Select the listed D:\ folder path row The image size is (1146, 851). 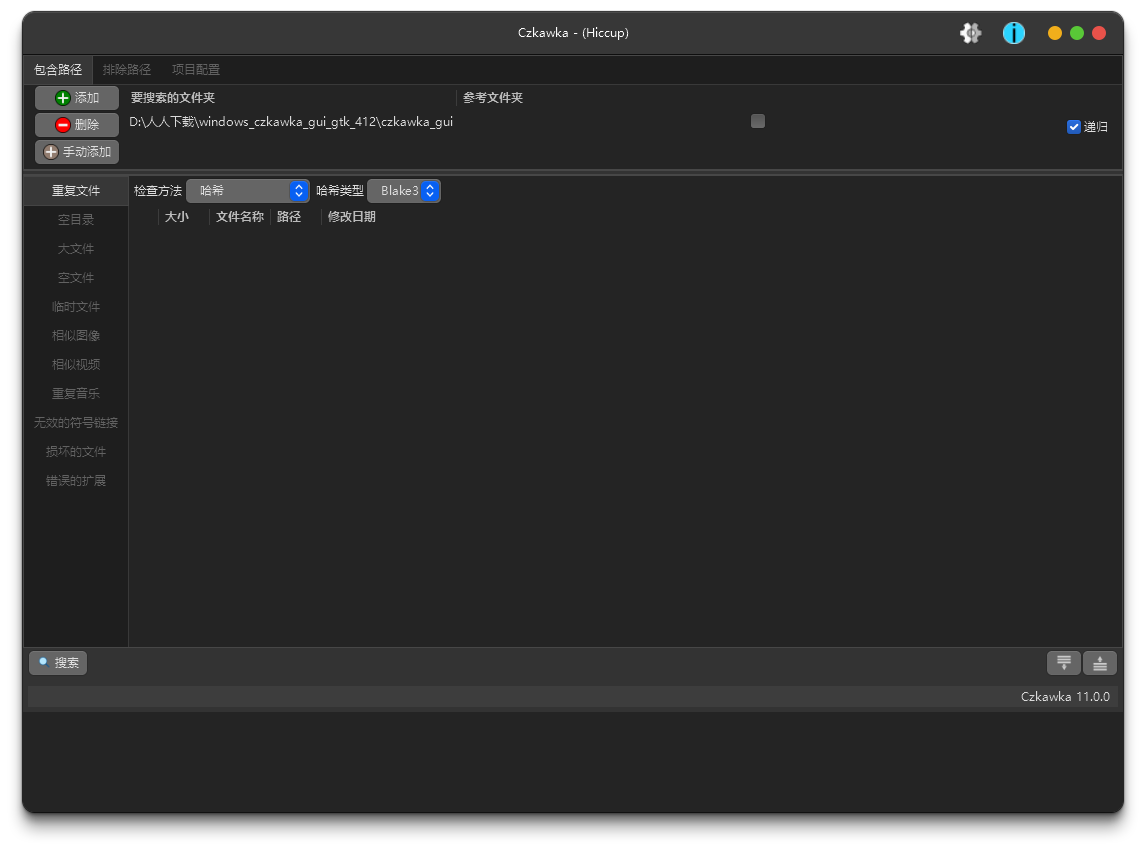click(x=291, y=122)
